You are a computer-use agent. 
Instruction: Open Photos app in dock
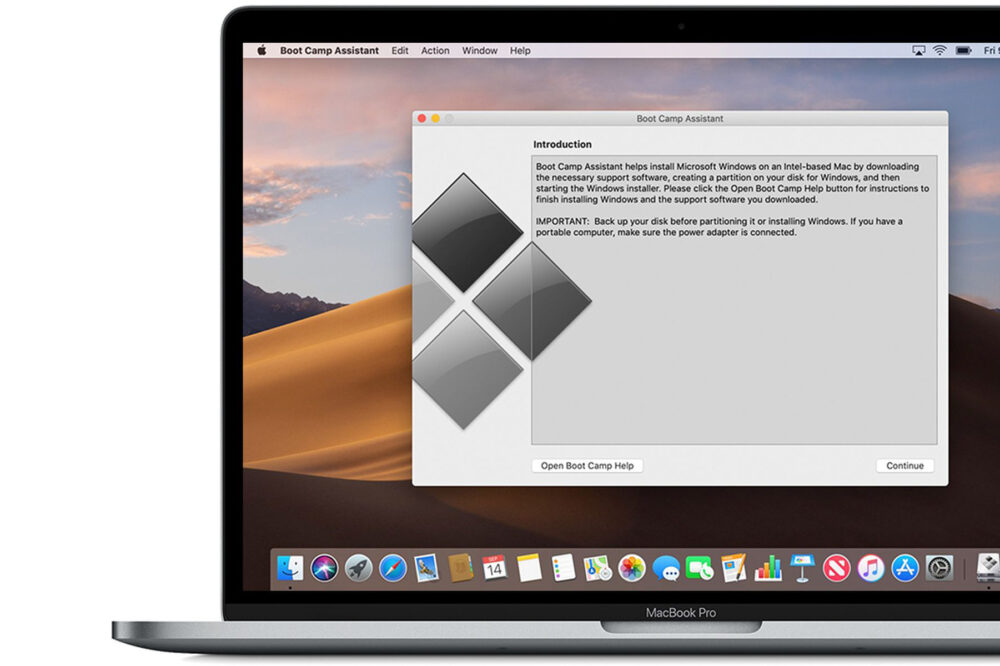pyautogui.click(x=631, y=568)
